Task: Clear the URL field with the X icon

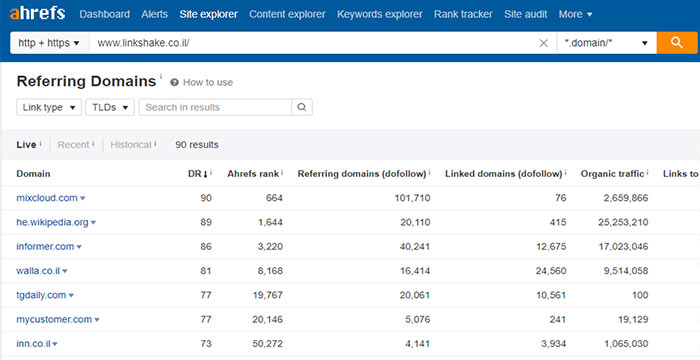Action: tap(543, 43)
